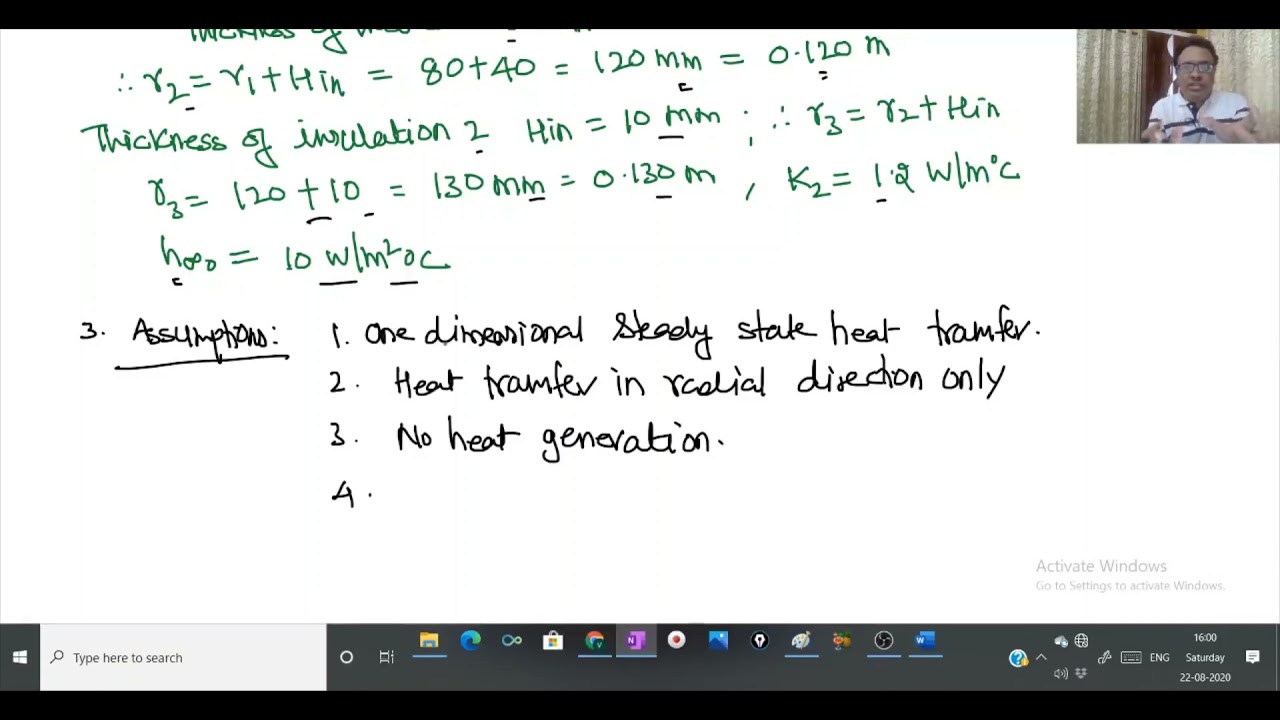The image size is (1280, 720).
Task: Launch Microsoft Edge from taskbar
Action: tap(470, 641)
